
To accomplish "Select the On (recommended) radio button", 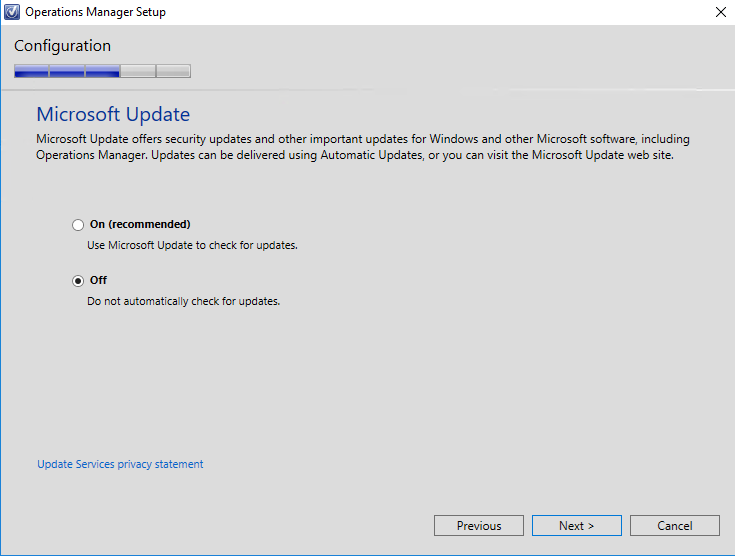I will tap(78, 225).
